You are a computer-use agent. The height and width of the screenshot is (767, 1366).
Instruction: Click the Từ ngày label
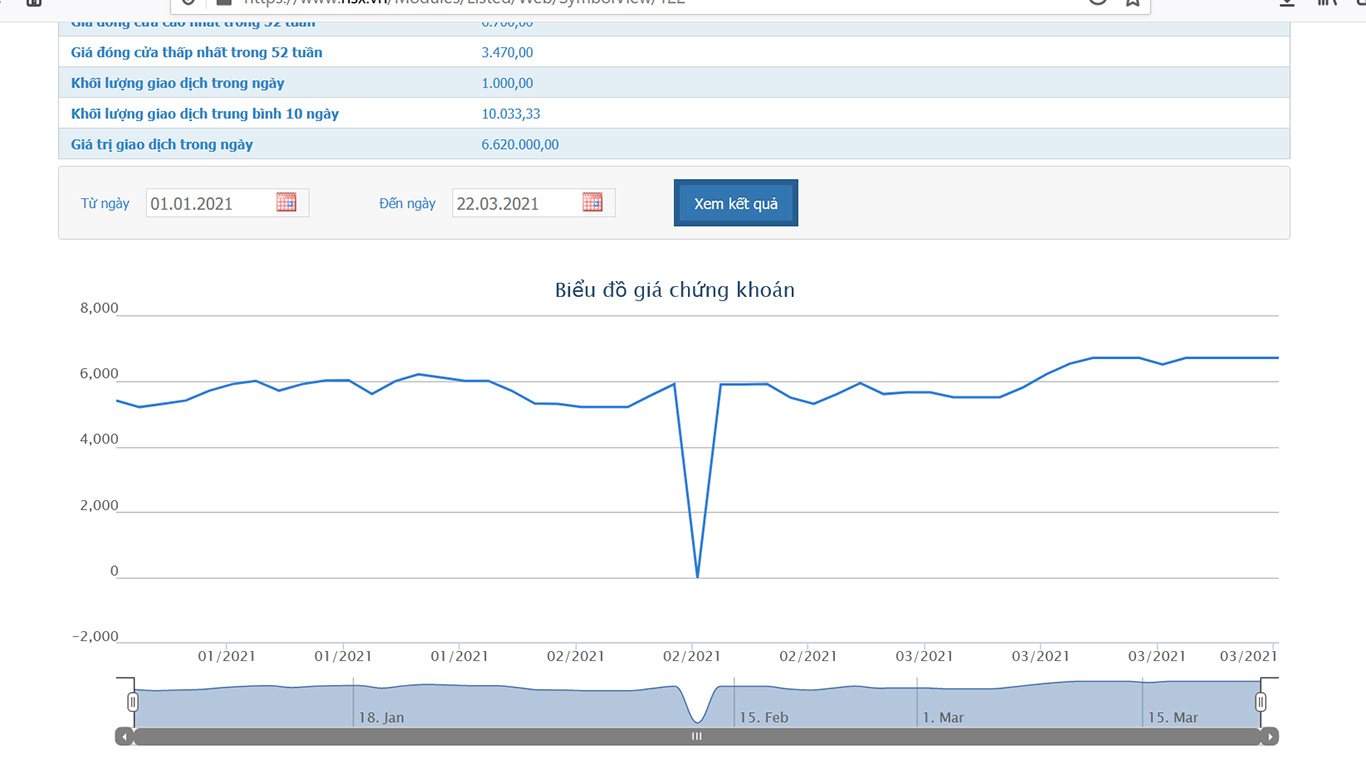click(x=105, y=203)
